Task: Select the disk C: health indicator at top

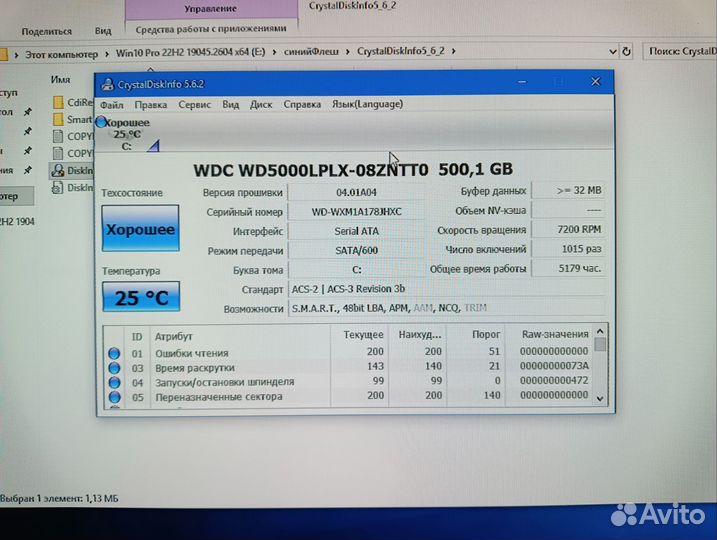Action: (126, 134)
